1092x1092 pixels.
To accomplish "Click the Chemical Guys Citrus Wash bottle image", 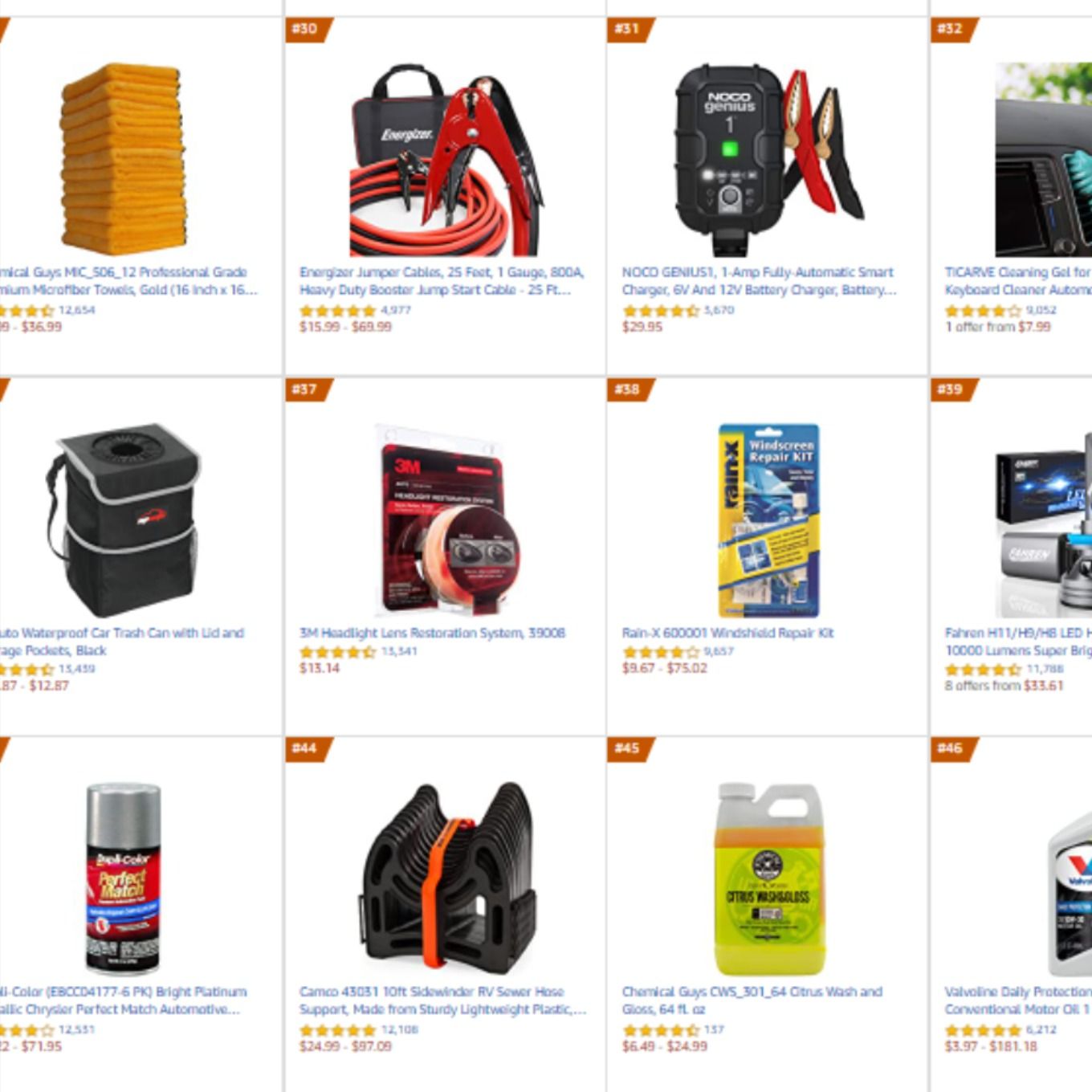I will [768, 879].
